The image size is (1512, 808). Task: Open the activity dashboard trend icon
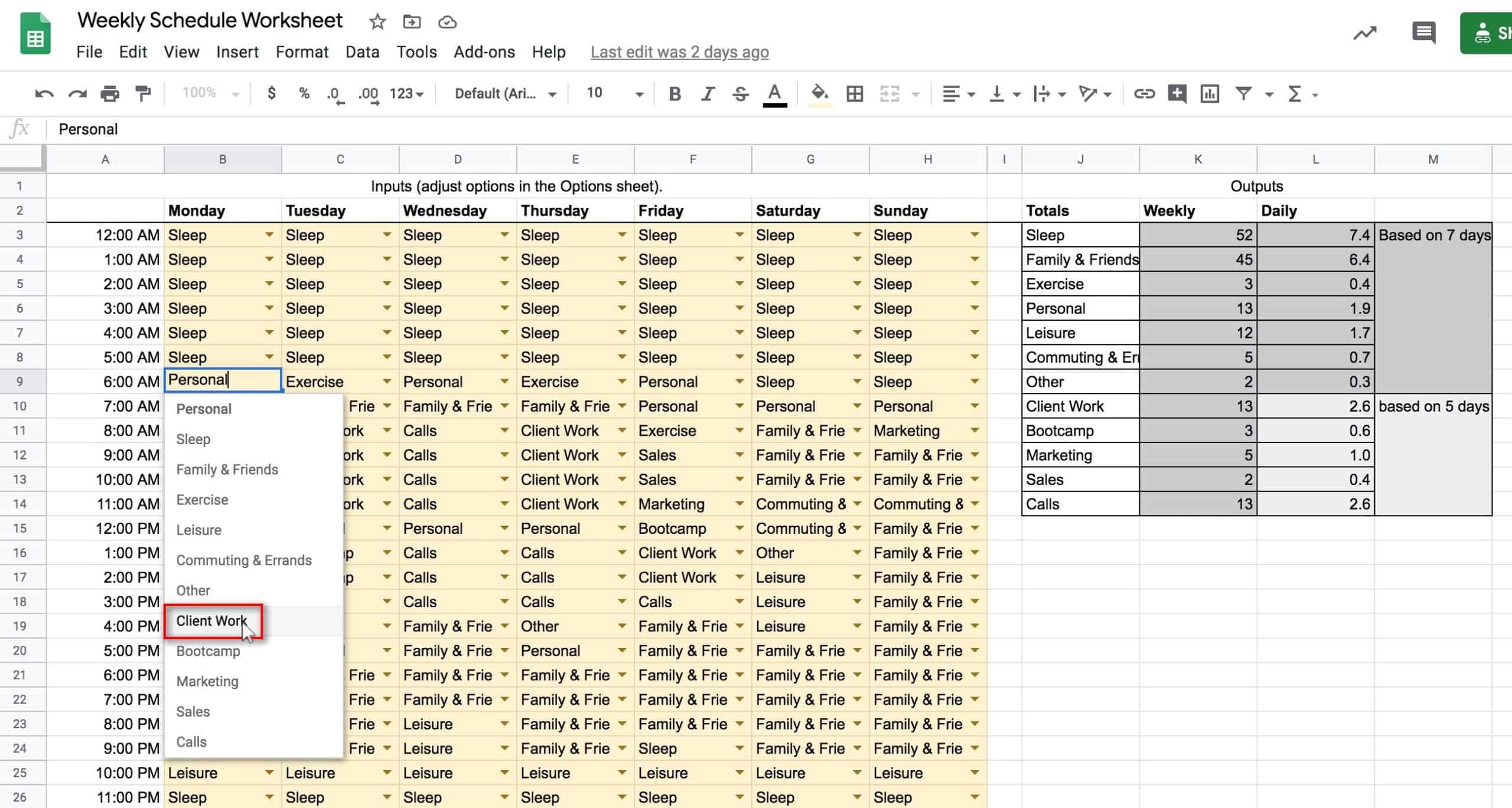tap(1364, 33)
